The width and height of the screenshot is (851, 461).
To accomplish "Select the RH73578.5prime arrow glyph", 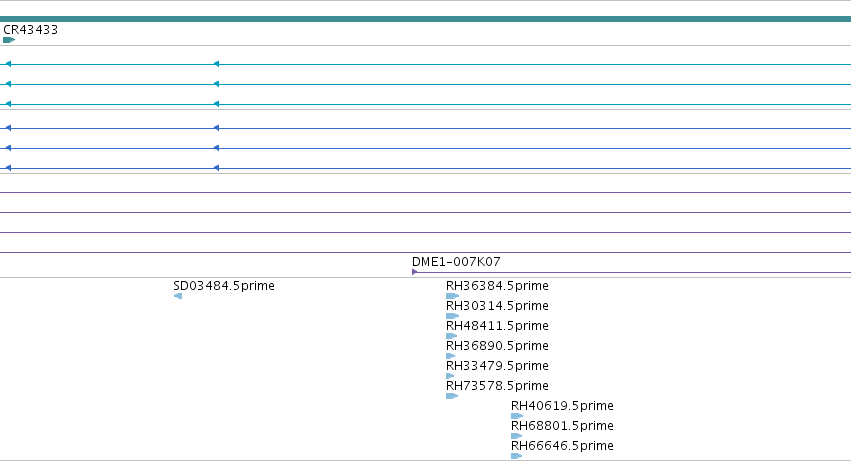I will (x=452, y=396).
